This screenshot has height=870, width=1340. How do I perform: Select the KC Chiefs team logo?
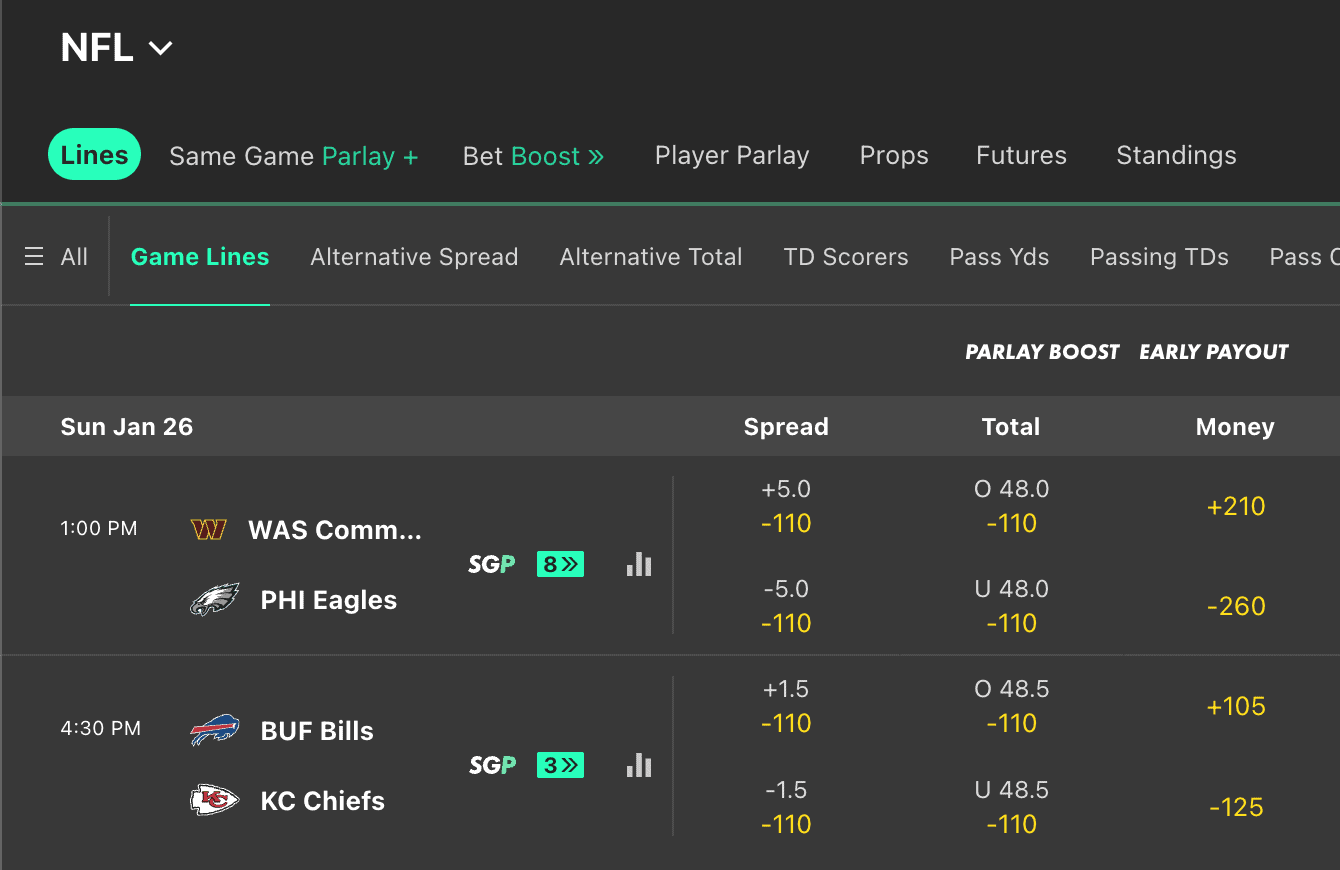[x=212, y=800]
